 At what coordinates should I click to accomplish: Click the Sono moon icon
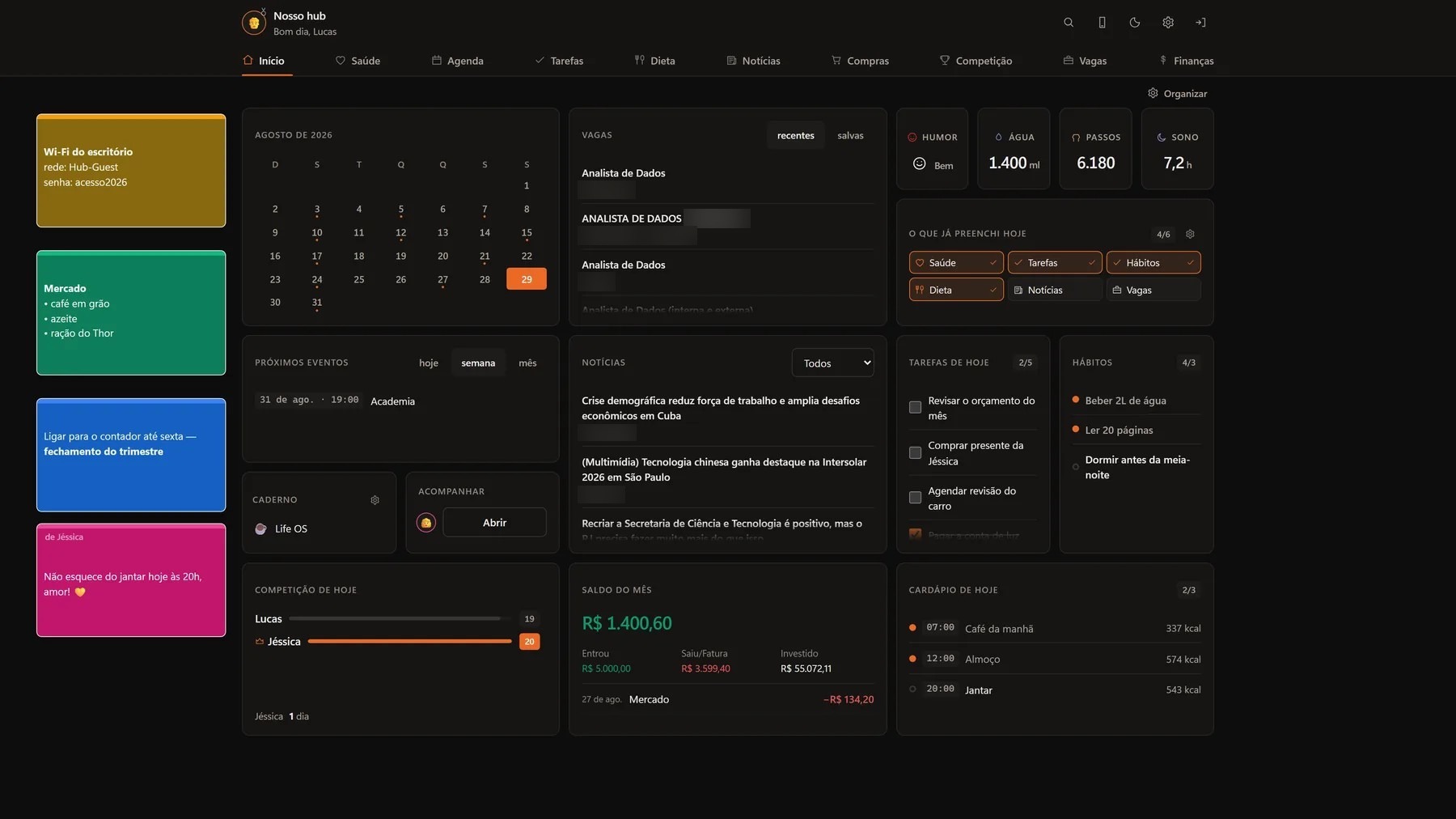click(x=1162, y=138)
